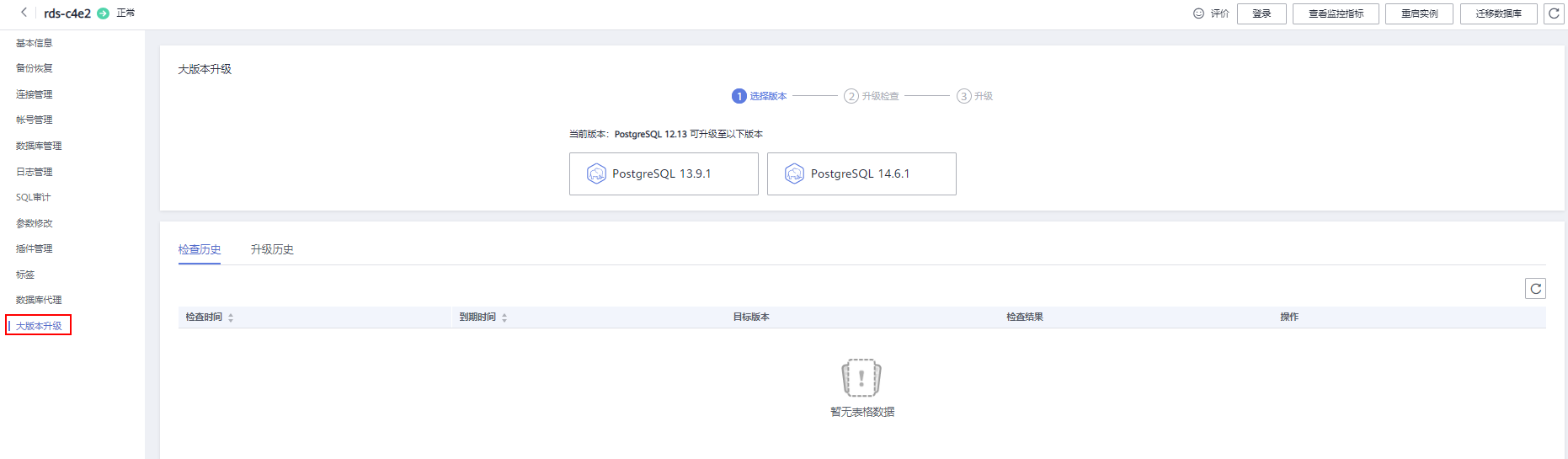This screenshot has height=459, width=1568.
Task: Open 标签 in the sidebar
Action: click(x=25, y=275)
